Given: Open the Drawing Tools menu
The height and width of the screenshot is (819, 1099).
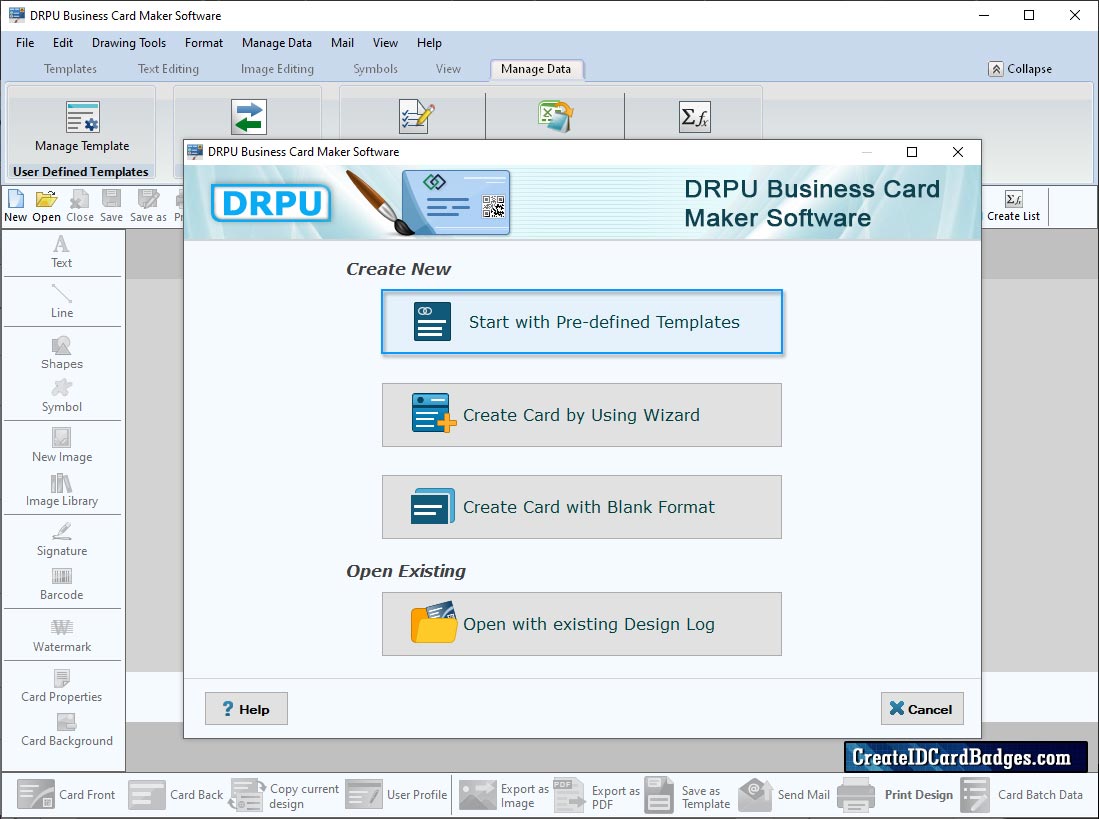Looking at the screenshot, I should click(x=129, y=43).
